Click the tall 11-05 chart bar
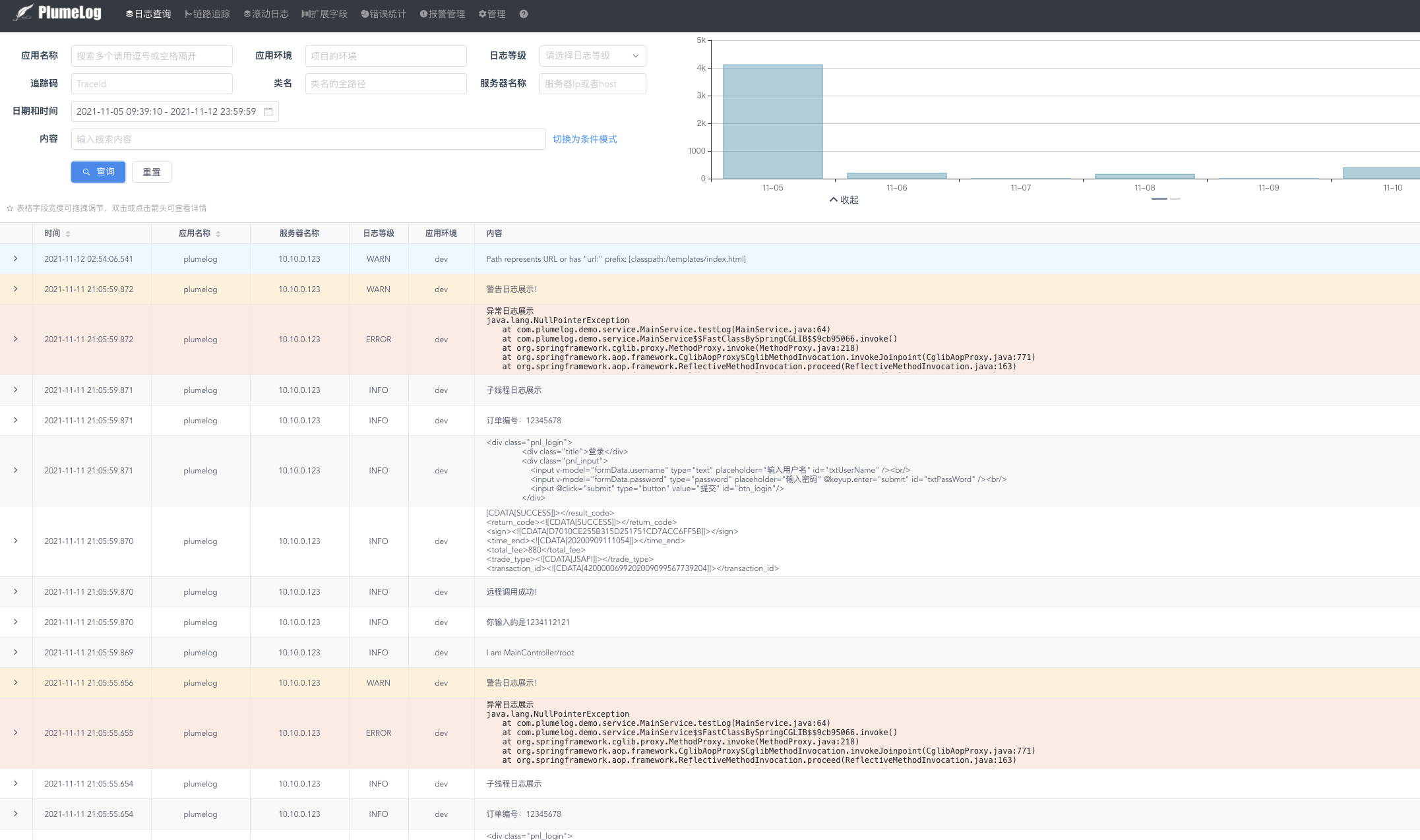 pos(772,122)
